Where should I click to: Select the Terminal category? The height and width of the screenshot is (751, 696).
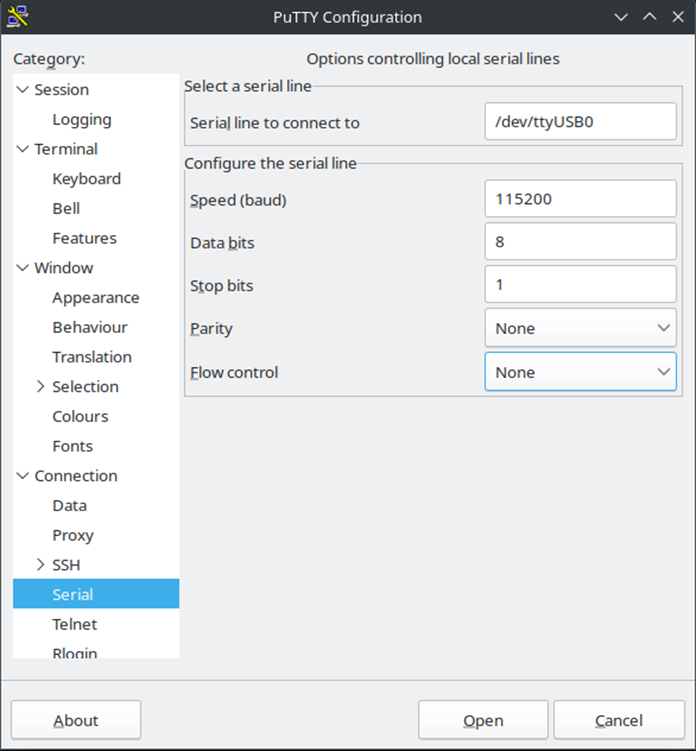[66, 149]
